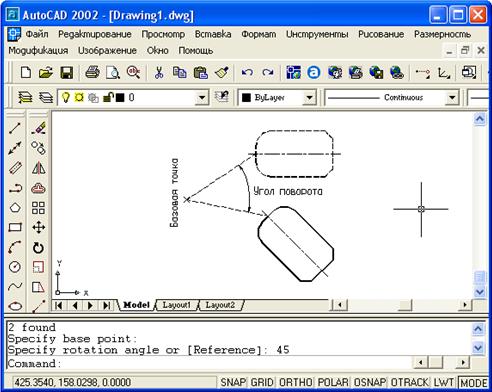
Task: Select the Mirror tool
Action: click(x=39, y=168)
